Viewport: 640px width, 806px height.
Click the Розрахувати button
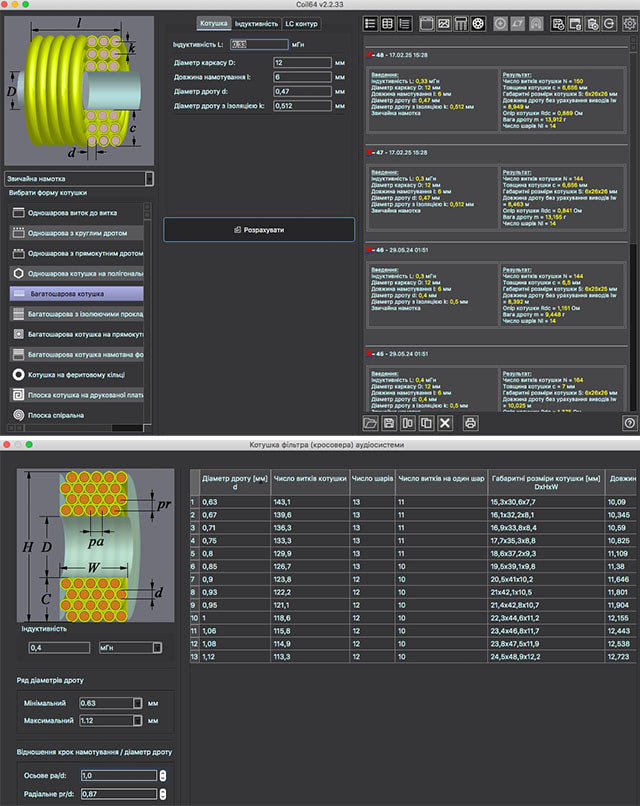click(259, 230)
